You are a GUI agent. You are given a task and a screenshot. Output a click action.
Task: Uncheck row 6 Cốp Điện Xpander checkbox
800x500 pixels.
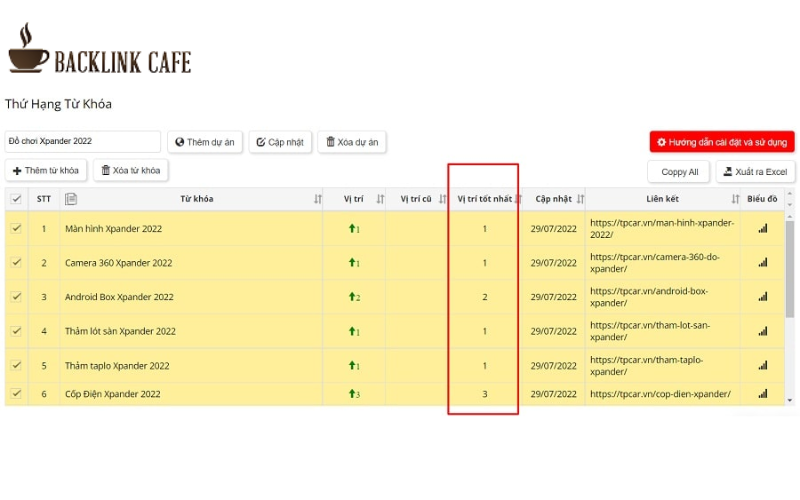pos(16,393)
